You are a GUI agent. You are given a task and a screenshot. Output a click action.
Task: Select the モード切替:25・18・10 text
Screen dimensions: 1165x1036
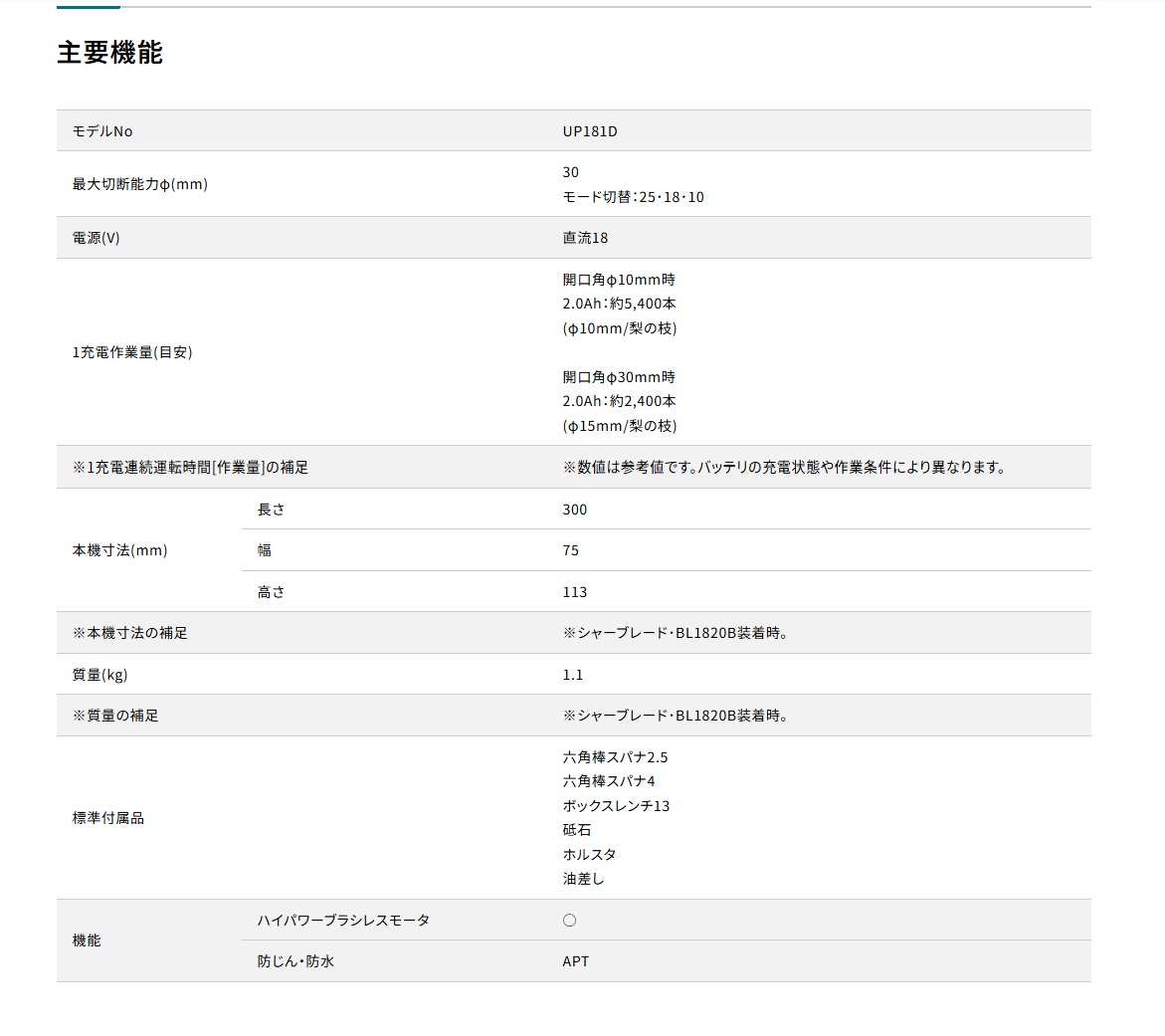coord(633,197)
